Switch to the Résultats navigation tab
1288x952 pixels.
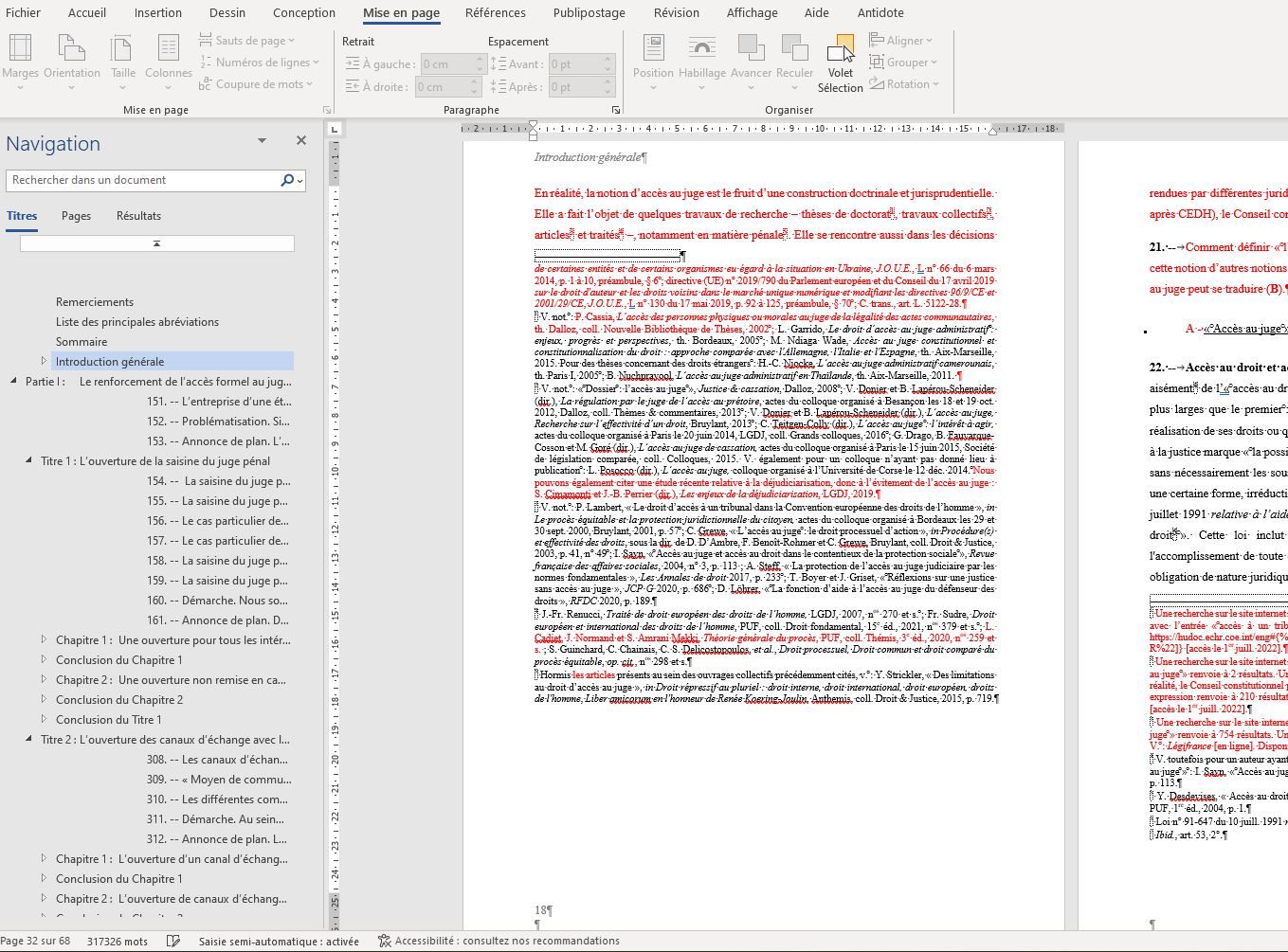138,216
